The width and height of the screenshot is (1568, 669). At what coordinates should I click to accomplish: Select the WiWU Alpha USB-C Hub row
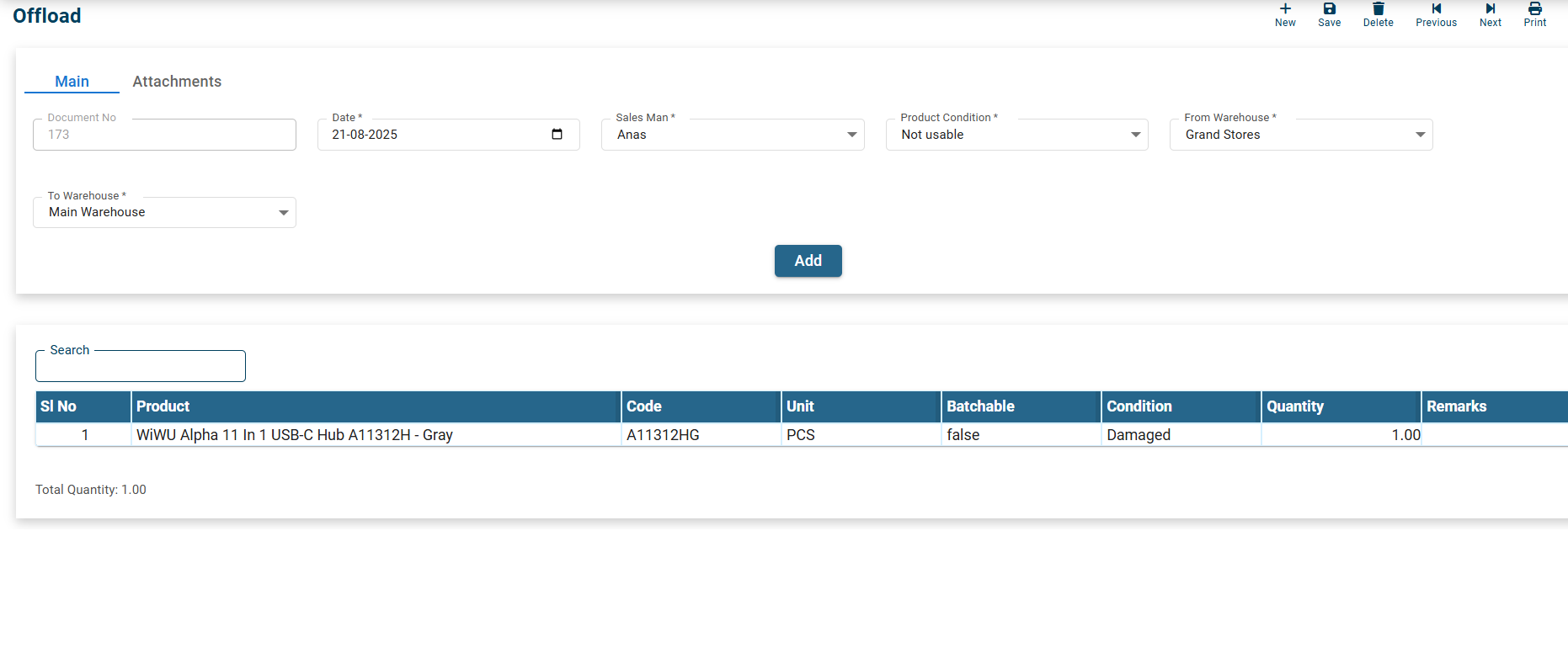295,435
